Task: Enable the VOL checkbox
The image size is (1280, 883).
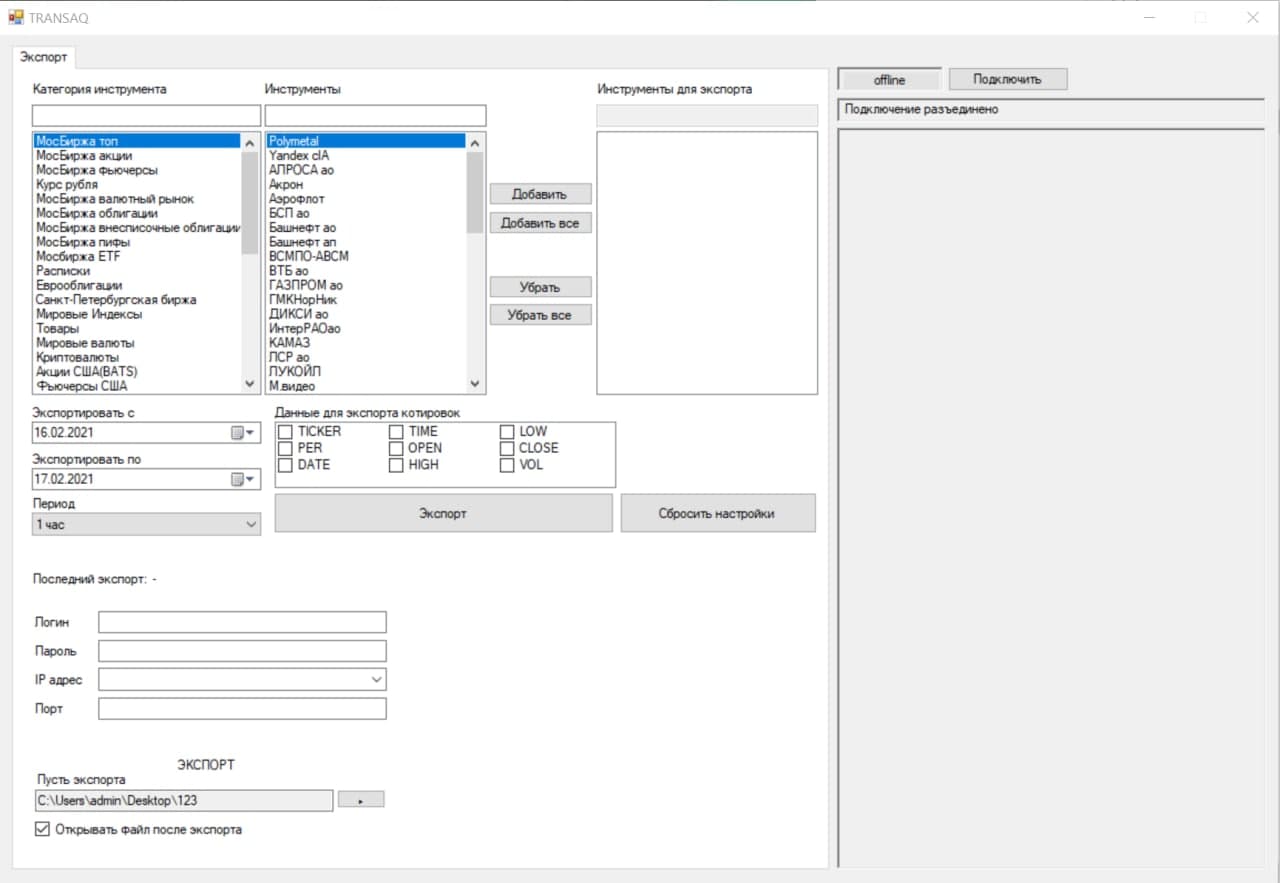Action: coord(507,465)
